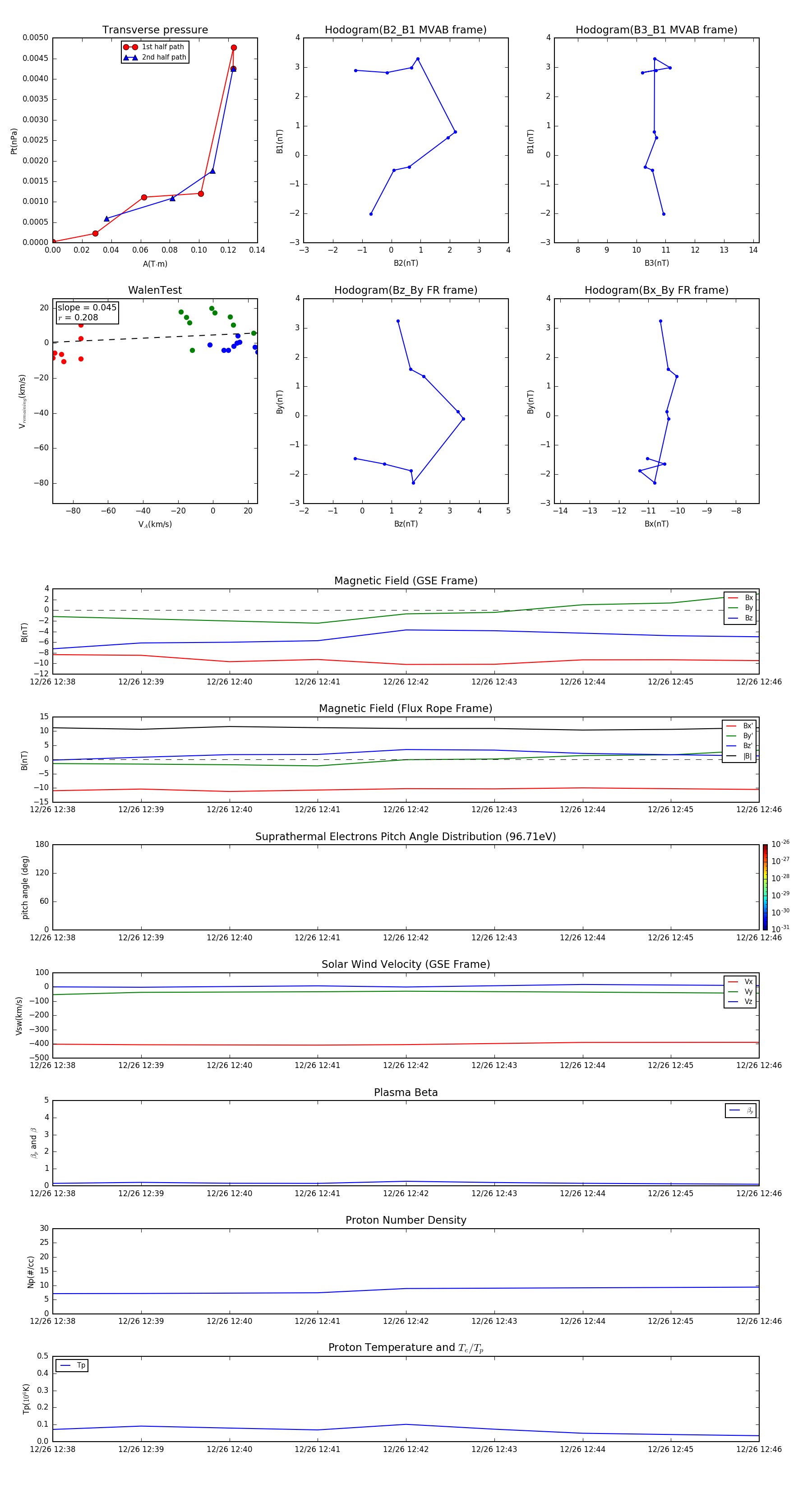This screenshot has width=812, height=1489.
Task: Click the βp legend in Plasma Beta plot
Action: [x=740, y=1110]
